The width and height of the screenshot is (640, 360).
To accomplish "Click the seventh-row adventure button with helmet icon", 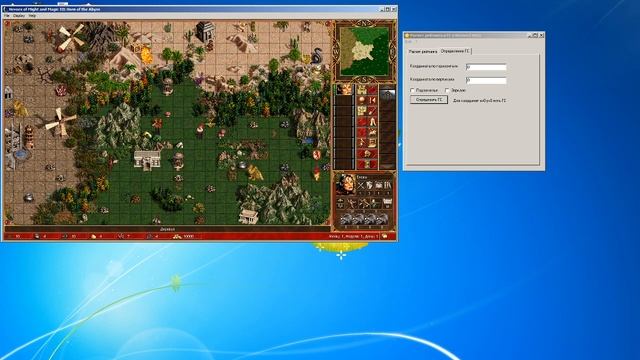I will pos(367,153).
